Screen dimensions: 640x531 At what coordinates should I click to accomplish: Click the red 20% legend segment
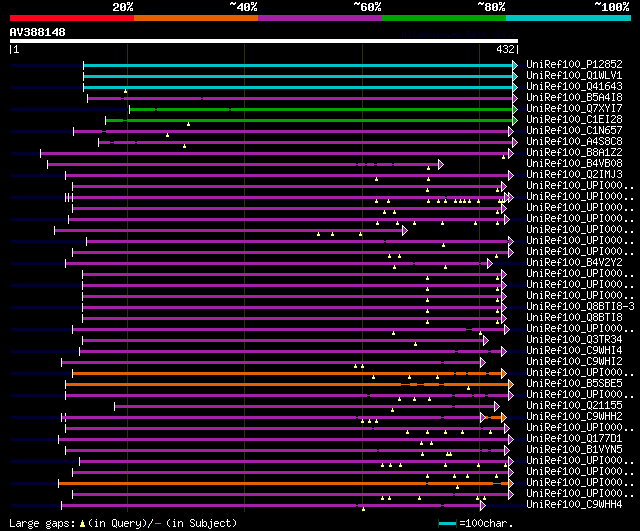(72, 18)
